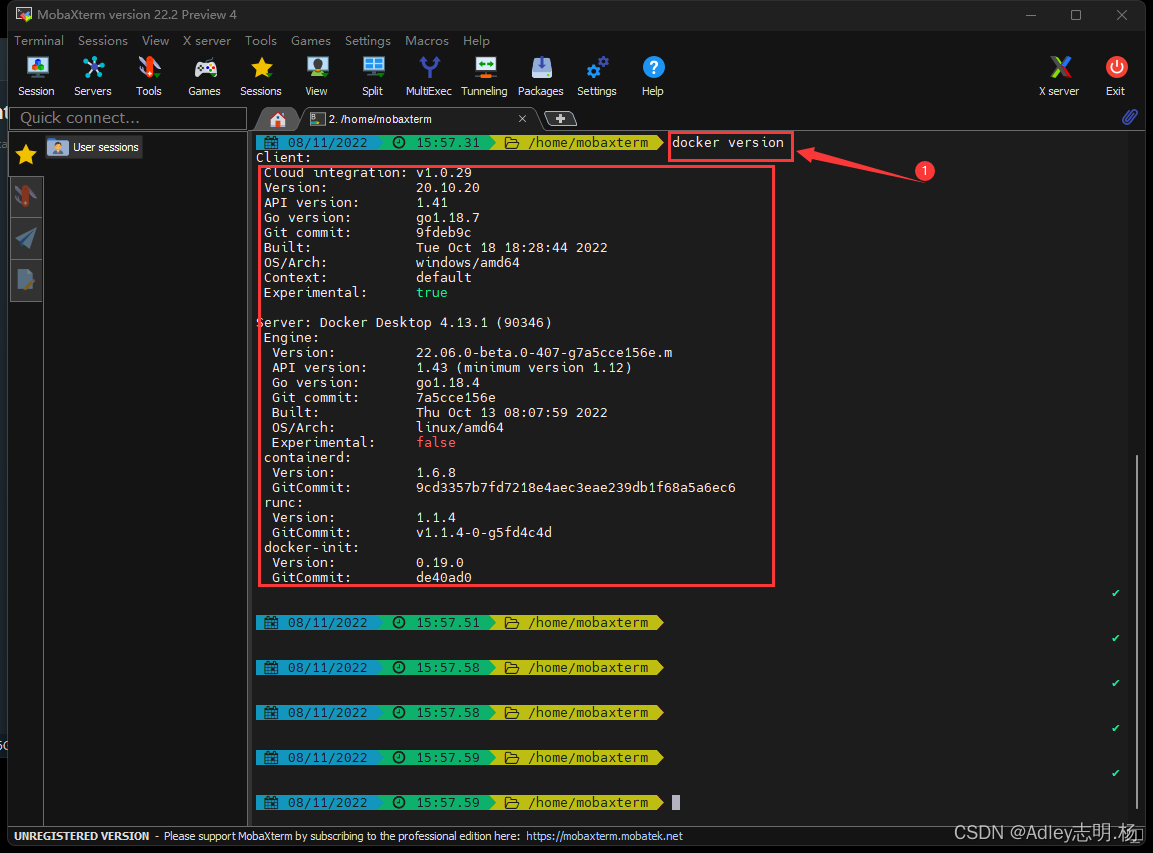
Task: Go to the home tab icon
Action: tap(277, 119)
